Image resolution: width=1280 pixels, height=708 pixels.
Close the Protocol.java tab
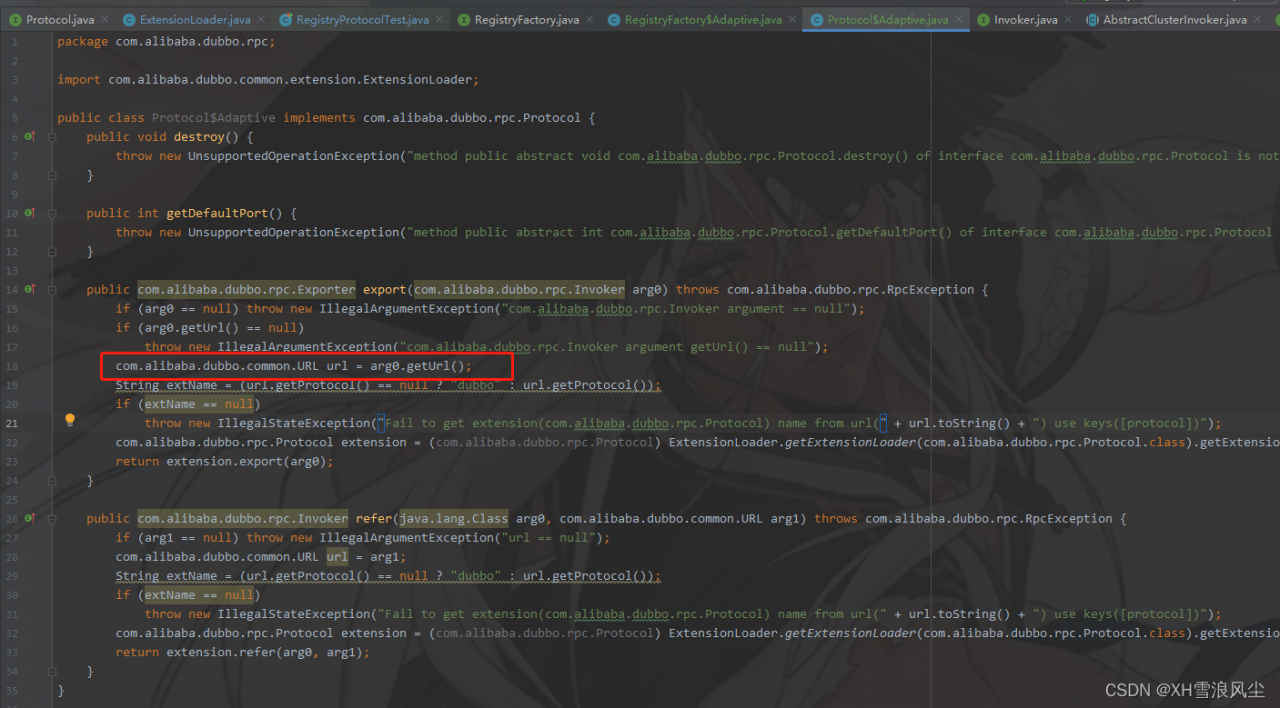[104, 19]
